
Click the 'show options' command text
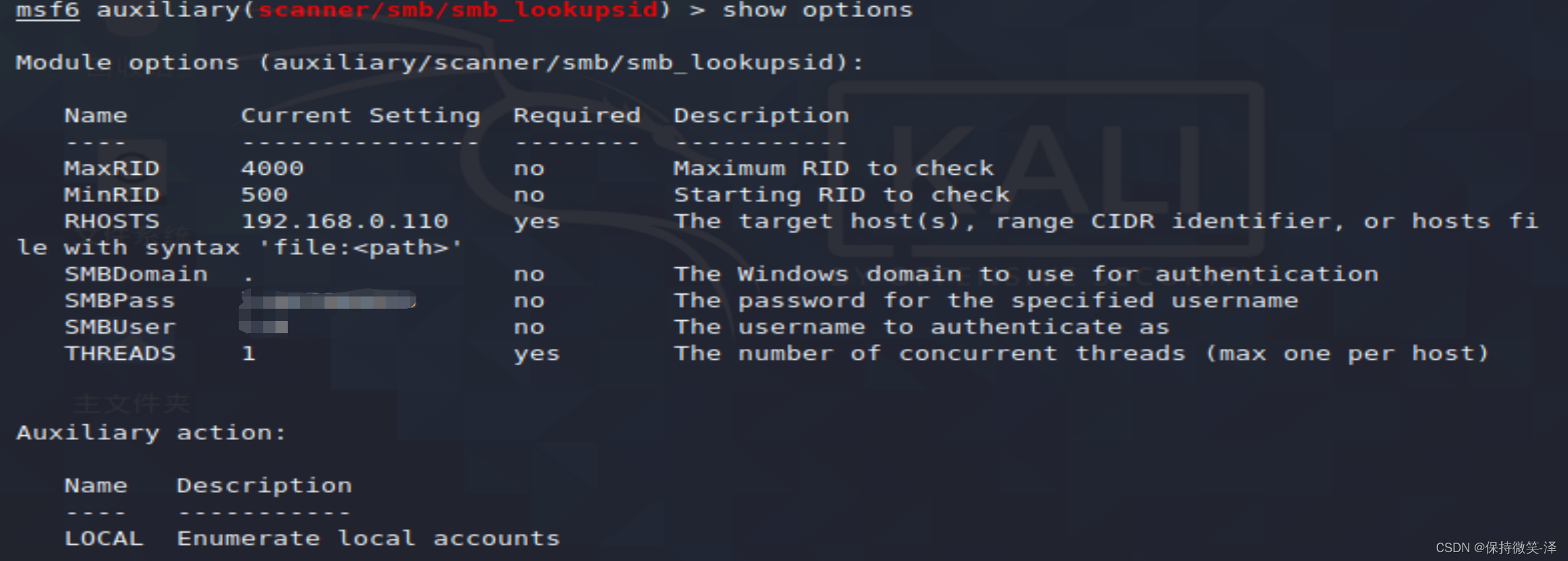[817, 10]
